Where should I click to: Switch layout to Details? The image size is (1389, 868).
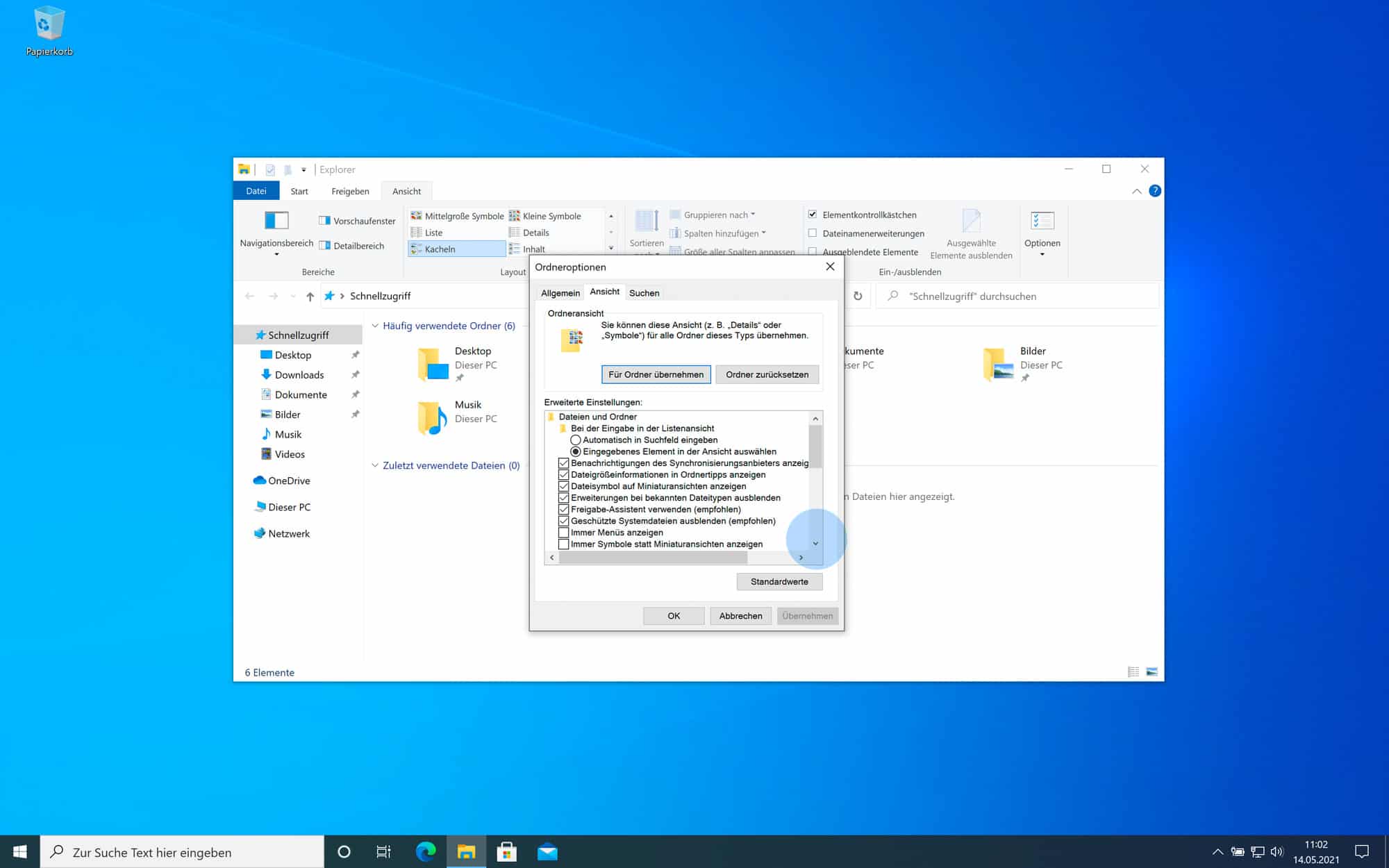[529, 233]
